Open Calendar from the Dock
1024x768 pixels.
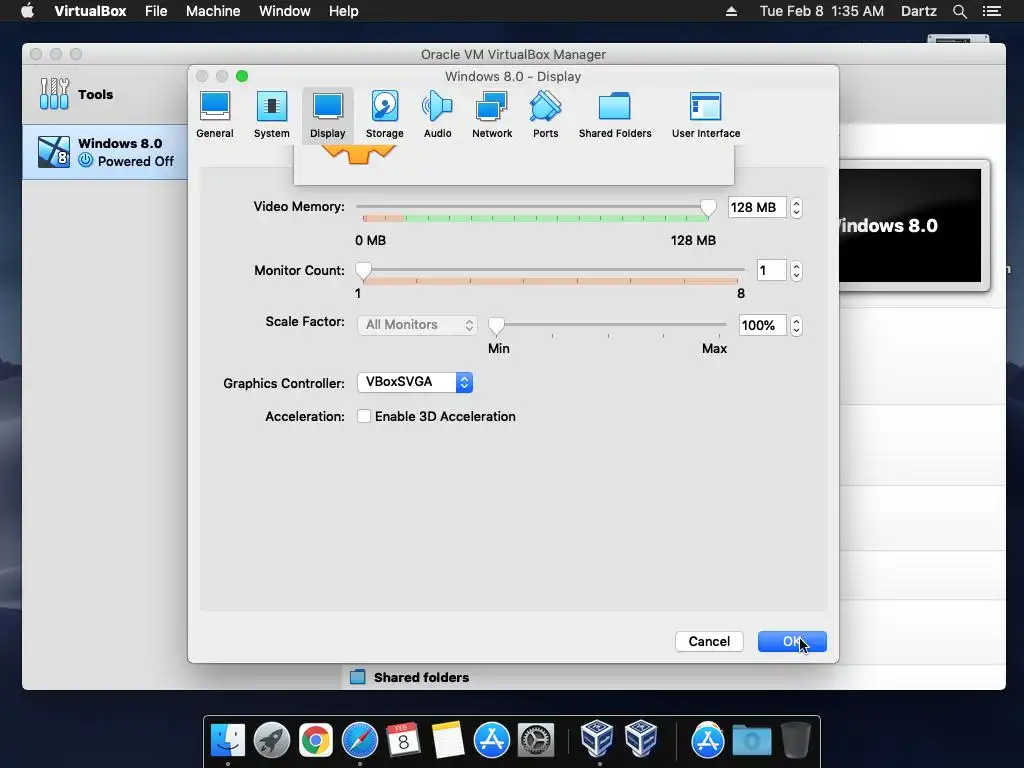coord(403,740)
